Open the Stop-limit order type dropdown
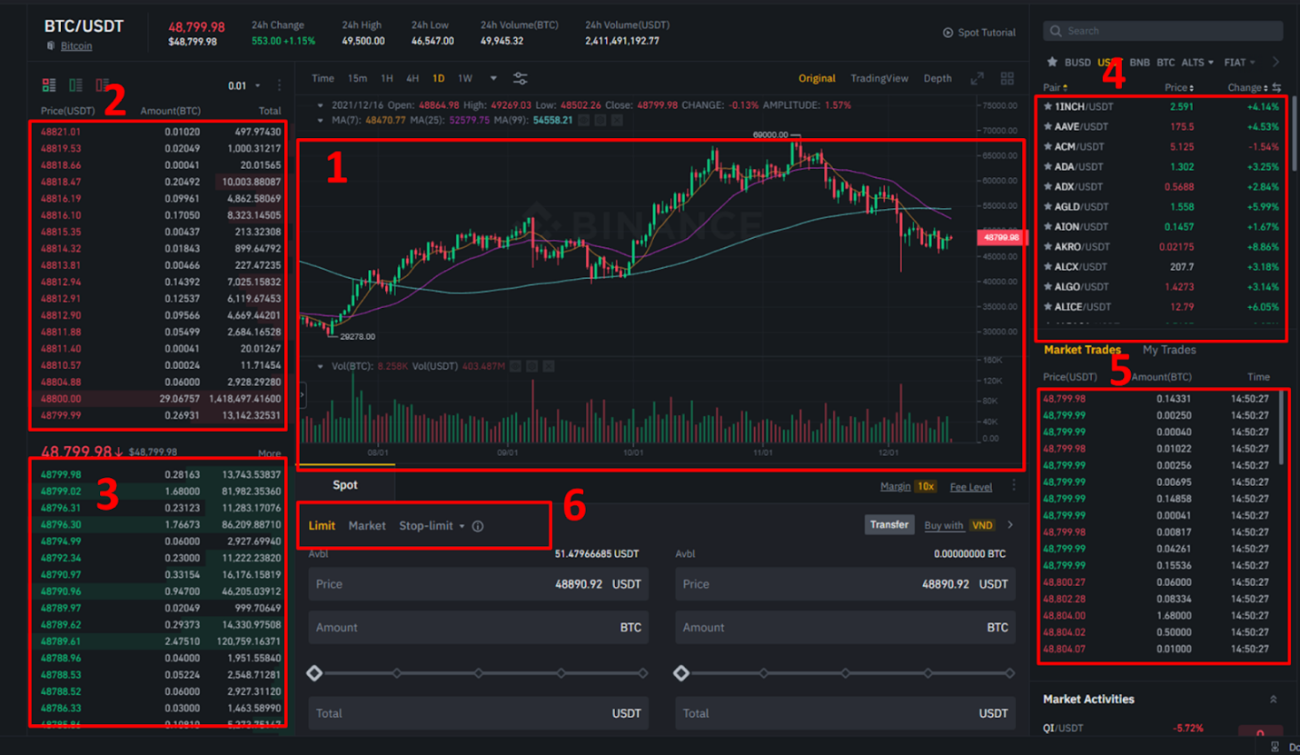Screen dimensions: 1300x755 (x=431, y=526)
